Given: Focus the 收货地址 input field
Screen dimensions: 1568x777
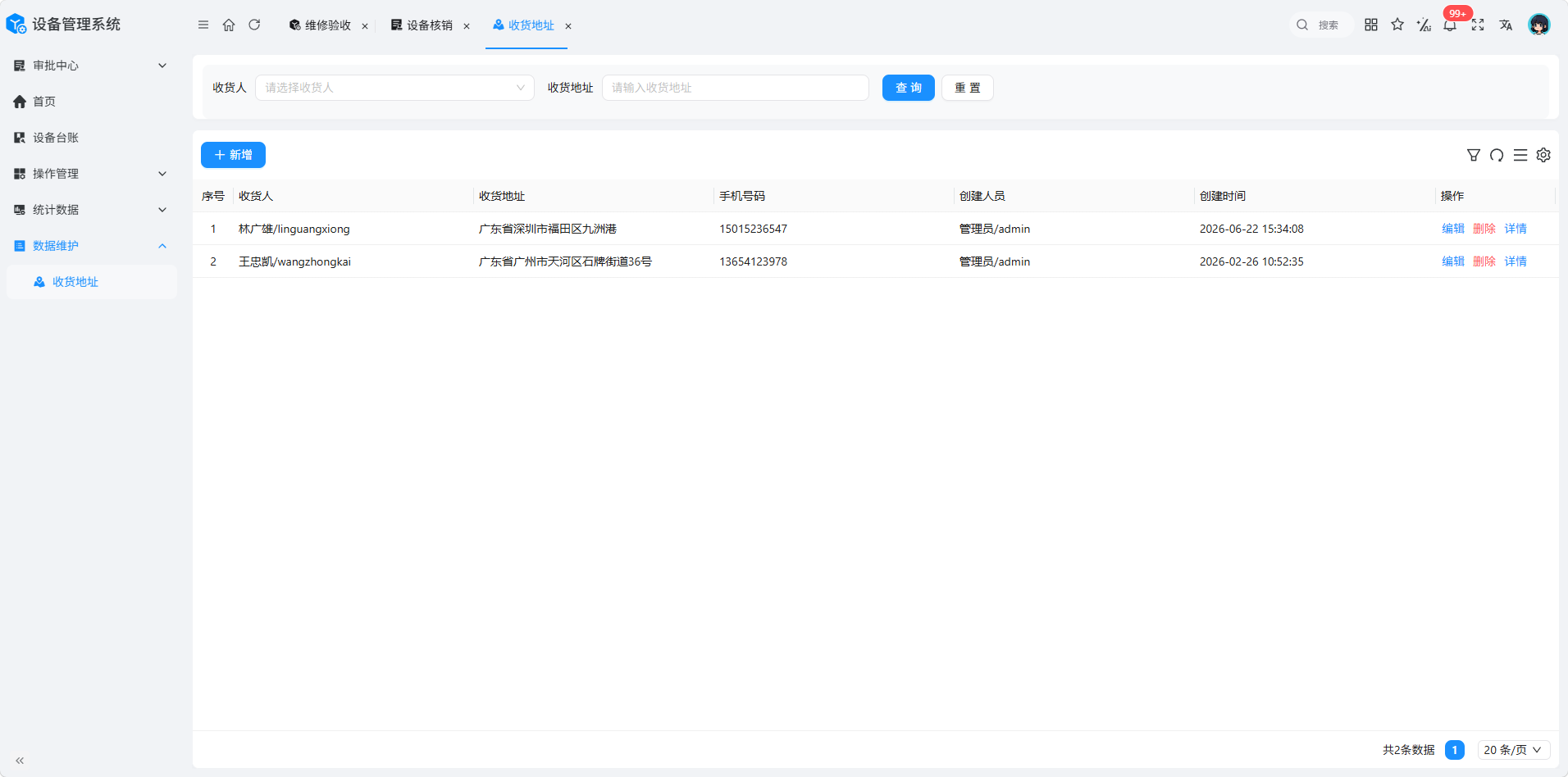Looking at the screenshot, I should (x=736, y=88).
